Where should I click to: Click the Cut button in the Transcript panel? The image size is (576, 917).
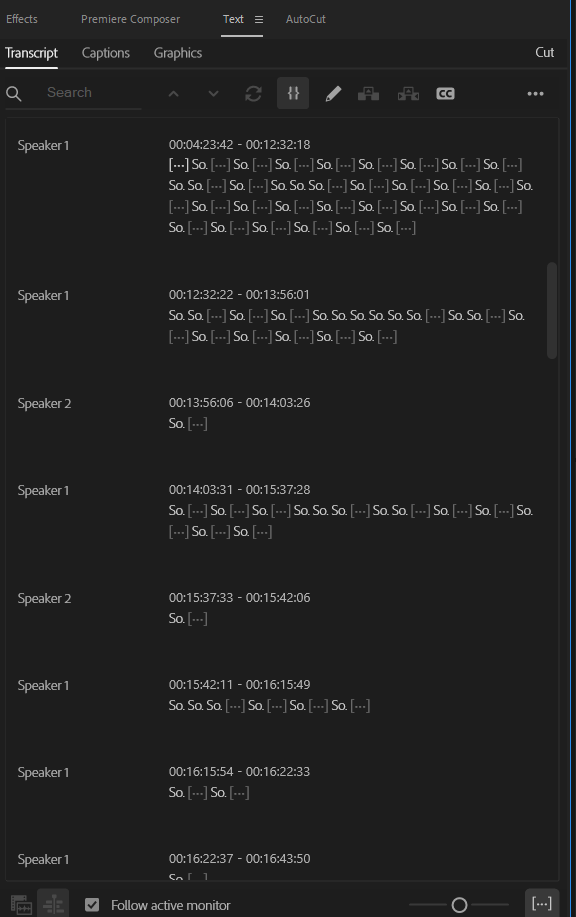pyautogui.click(x=544, y=52)
